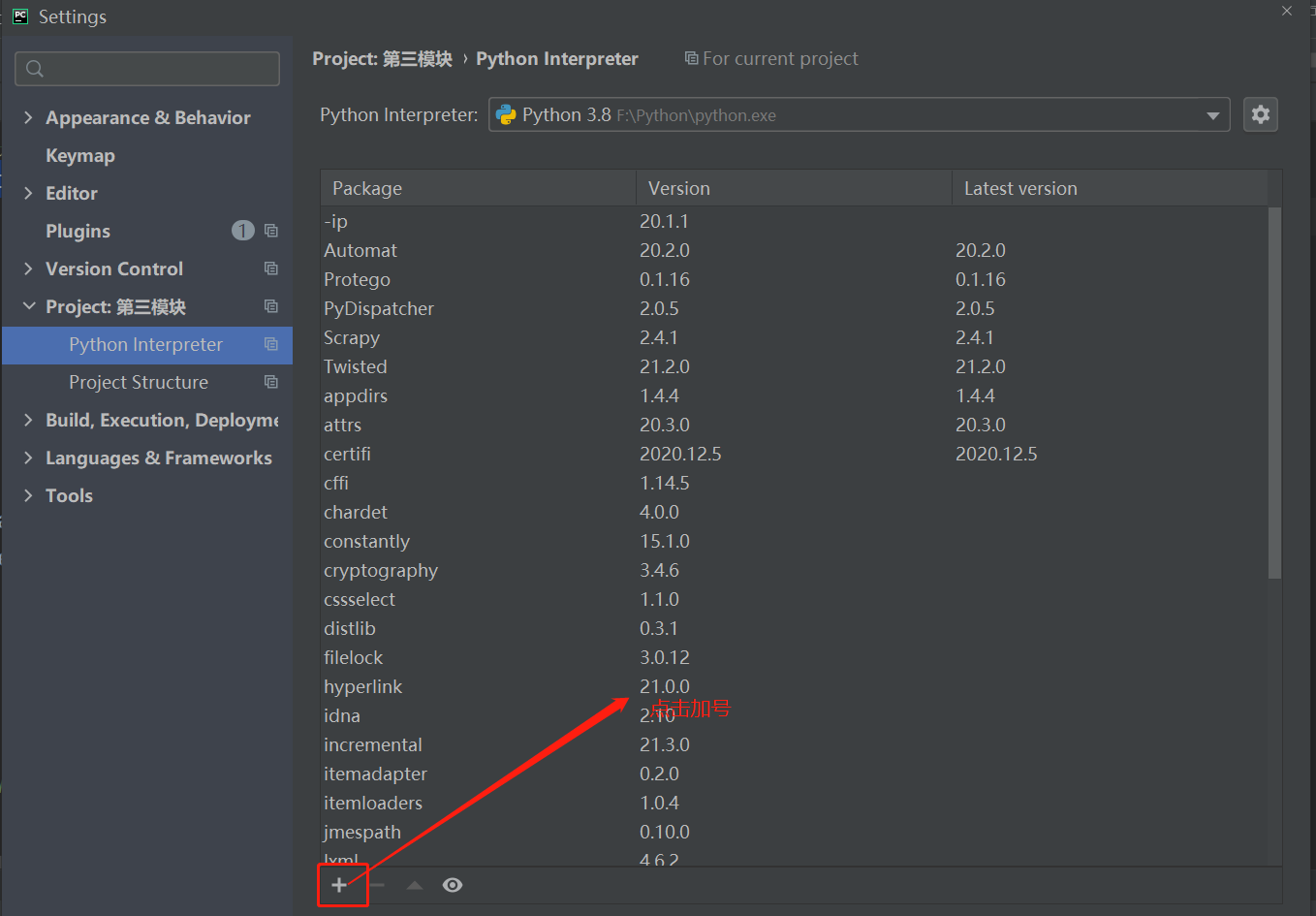
Task: Expand Languages & Frameworks section
Action: 28,458
